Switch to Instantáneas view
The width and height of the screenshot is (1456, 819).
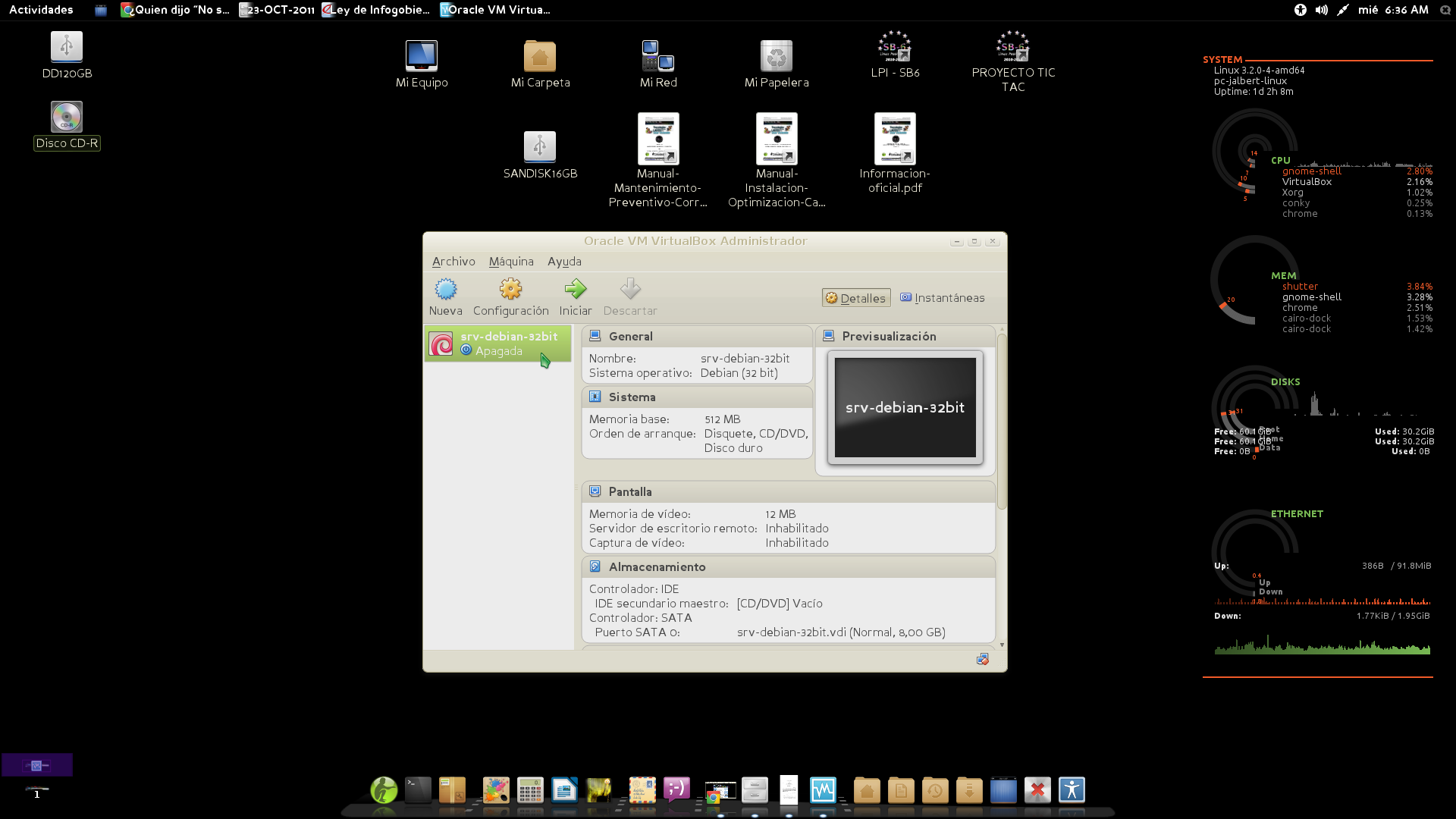coord(942,298)
